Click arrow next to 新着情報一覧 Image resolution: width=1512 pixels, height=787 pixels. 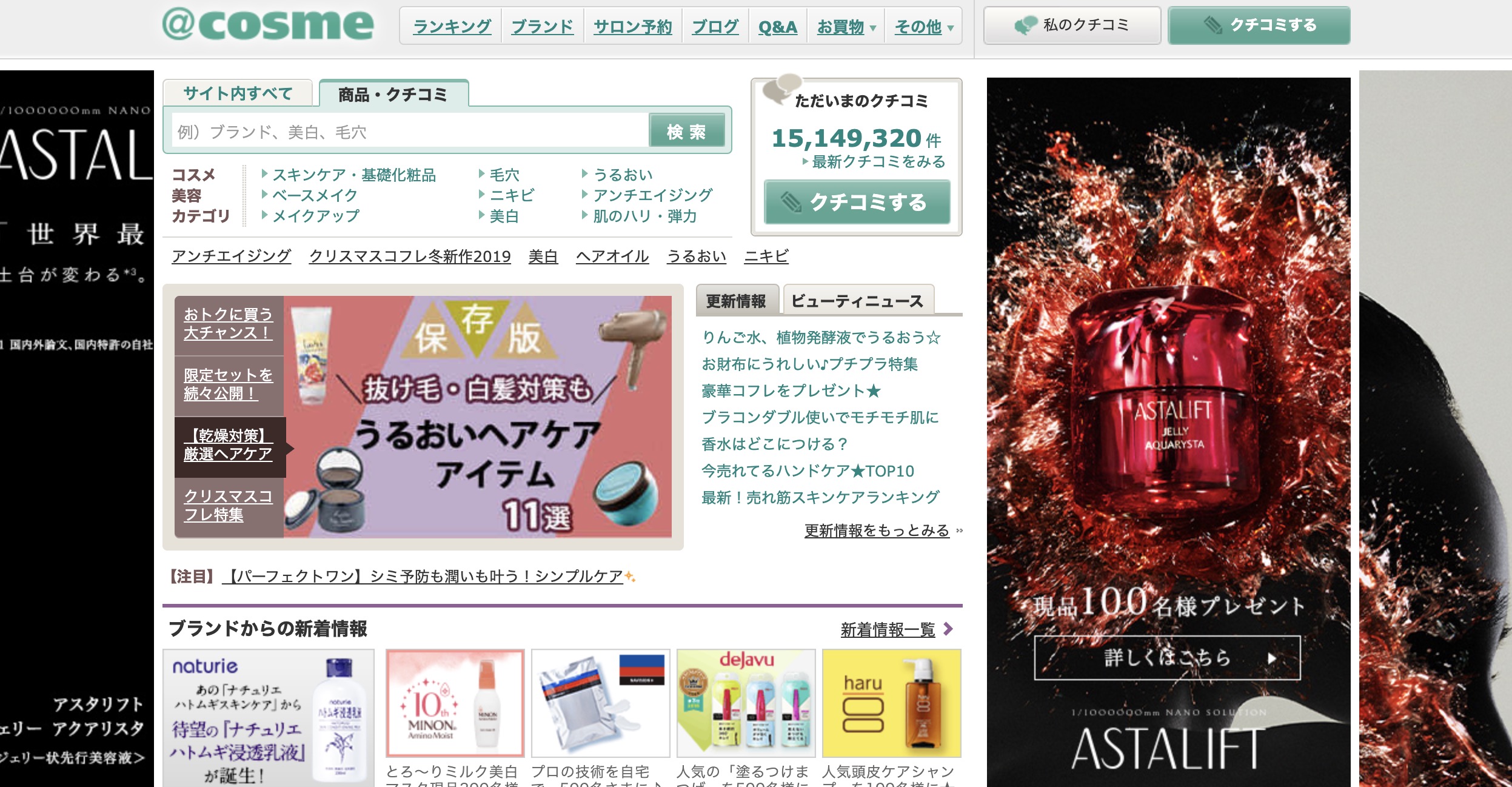[x=949, y=629]
